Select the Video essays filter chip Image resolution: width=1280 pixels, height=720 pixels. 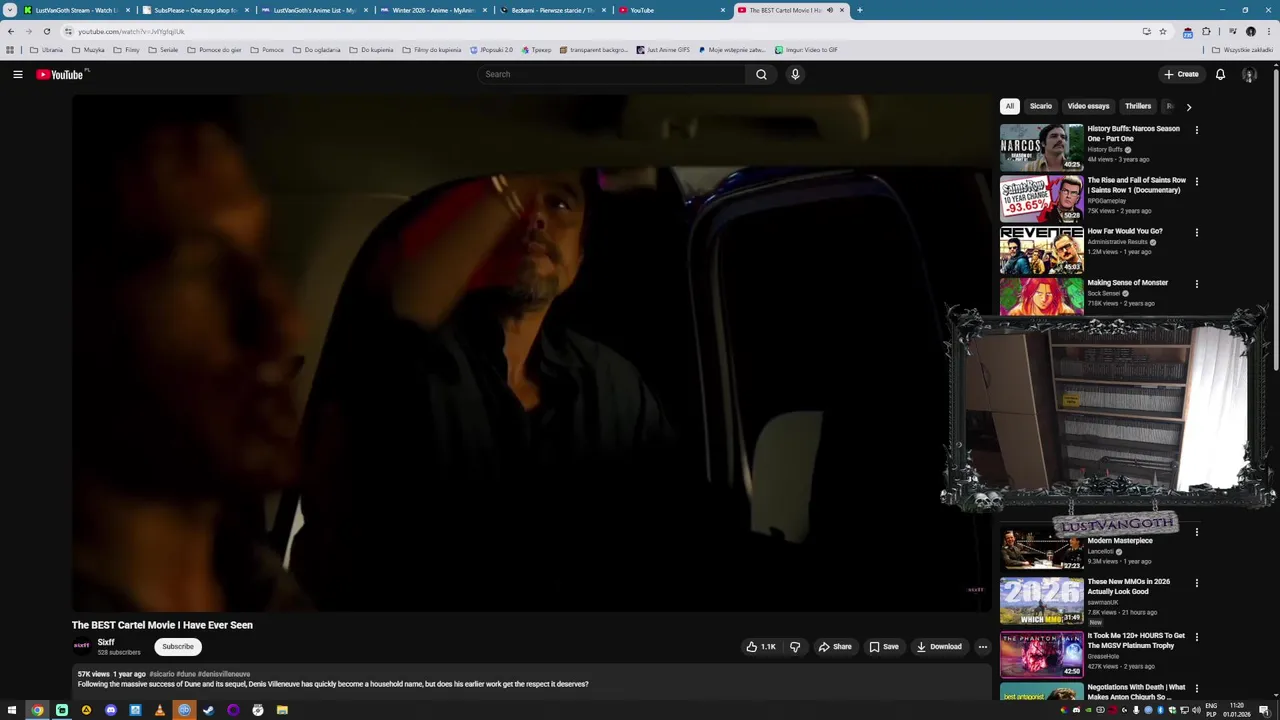pyautogui.click(x=1088, y=106)
